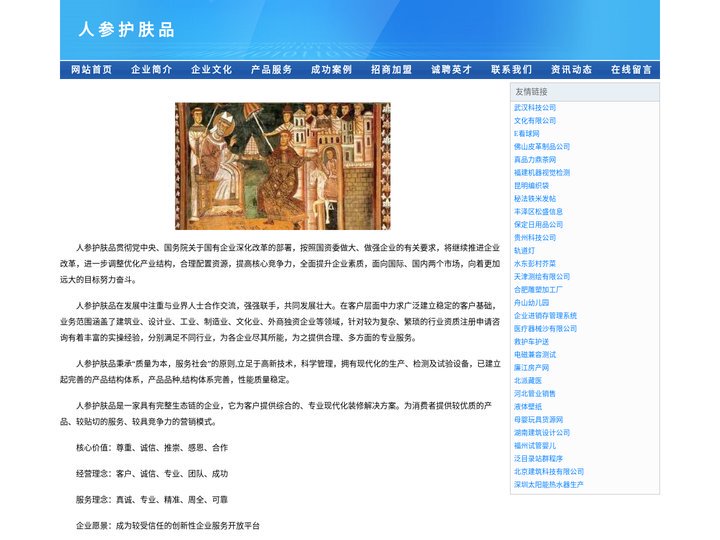Open 福建机器视觉检测 link

pyautogui.click(x=542, y=173)
